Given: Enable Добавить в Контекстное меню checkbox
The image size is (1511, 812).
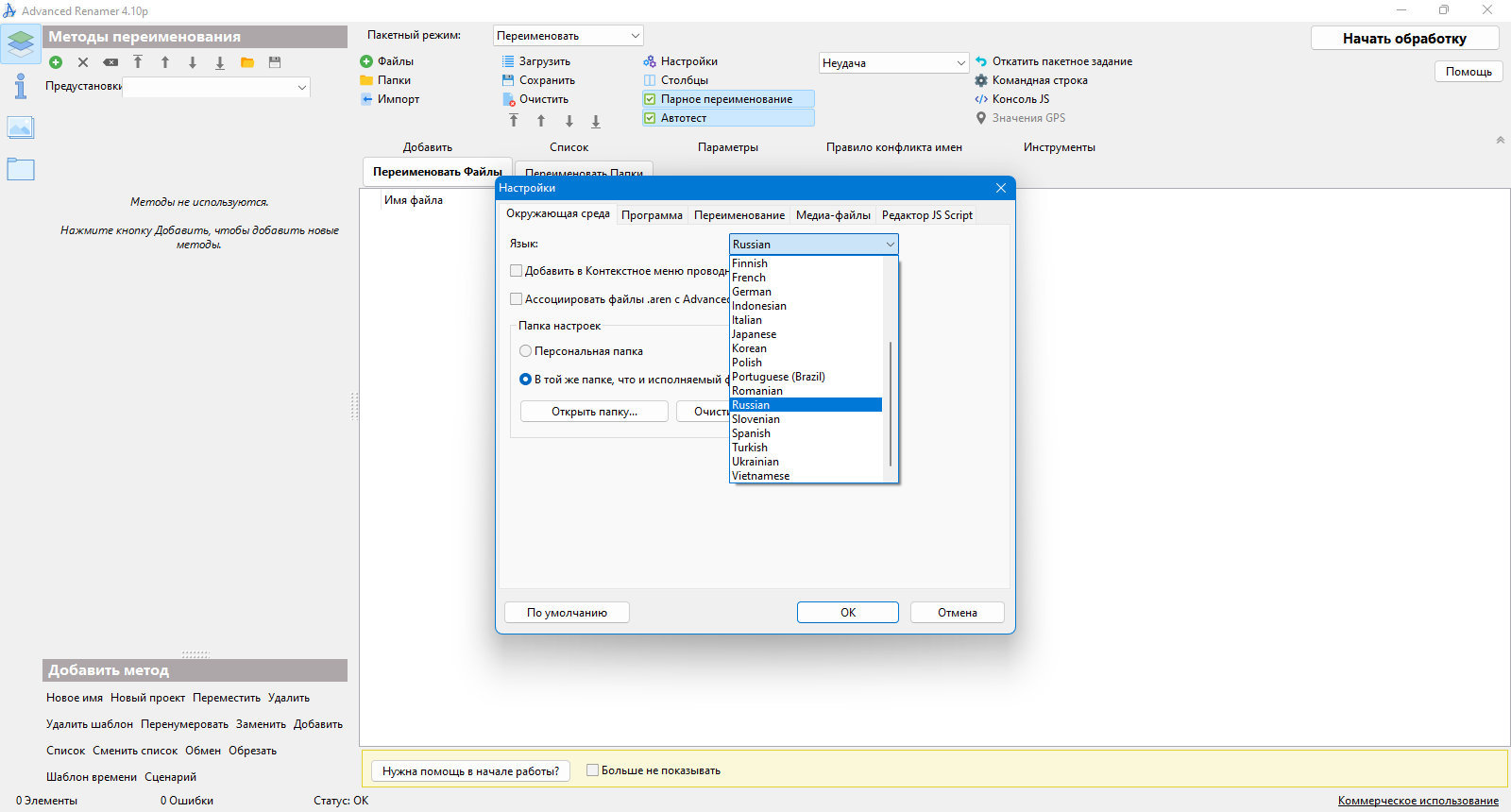Looking at the screenshot, I should (516, 271).
